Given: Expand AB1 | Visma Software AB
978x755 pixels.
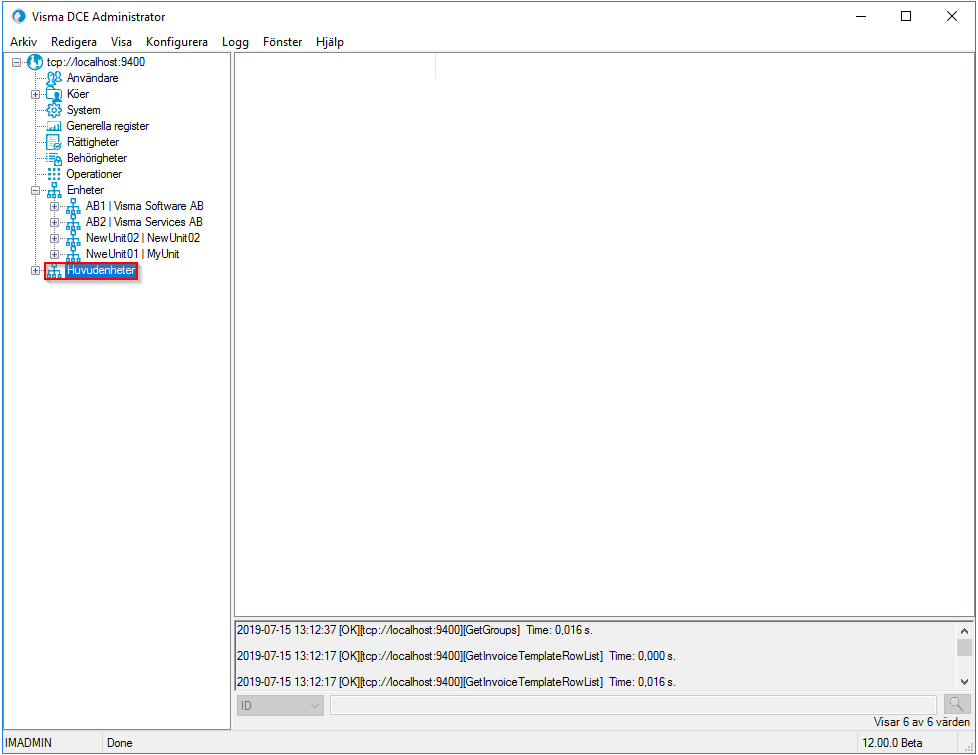Looking at the screenshot, I should tap(55, 205).
